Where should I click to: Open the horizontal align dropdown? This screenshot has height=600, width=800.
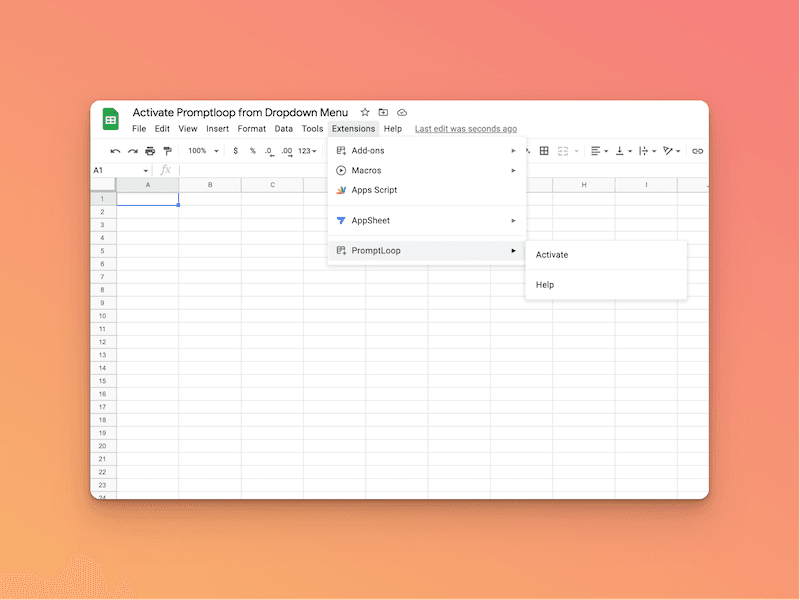point(599,151)
